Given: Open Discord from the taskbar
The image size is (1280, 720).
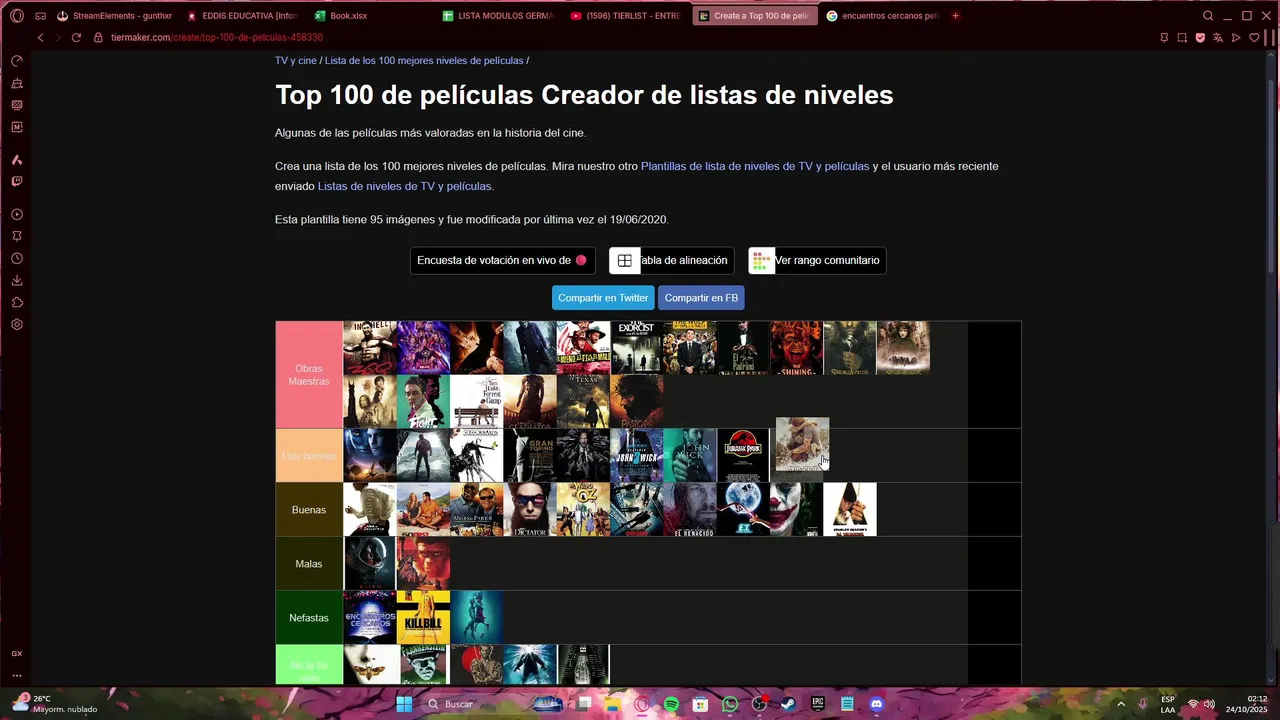Looking at the screenshot, I should [x=877, y=704].
